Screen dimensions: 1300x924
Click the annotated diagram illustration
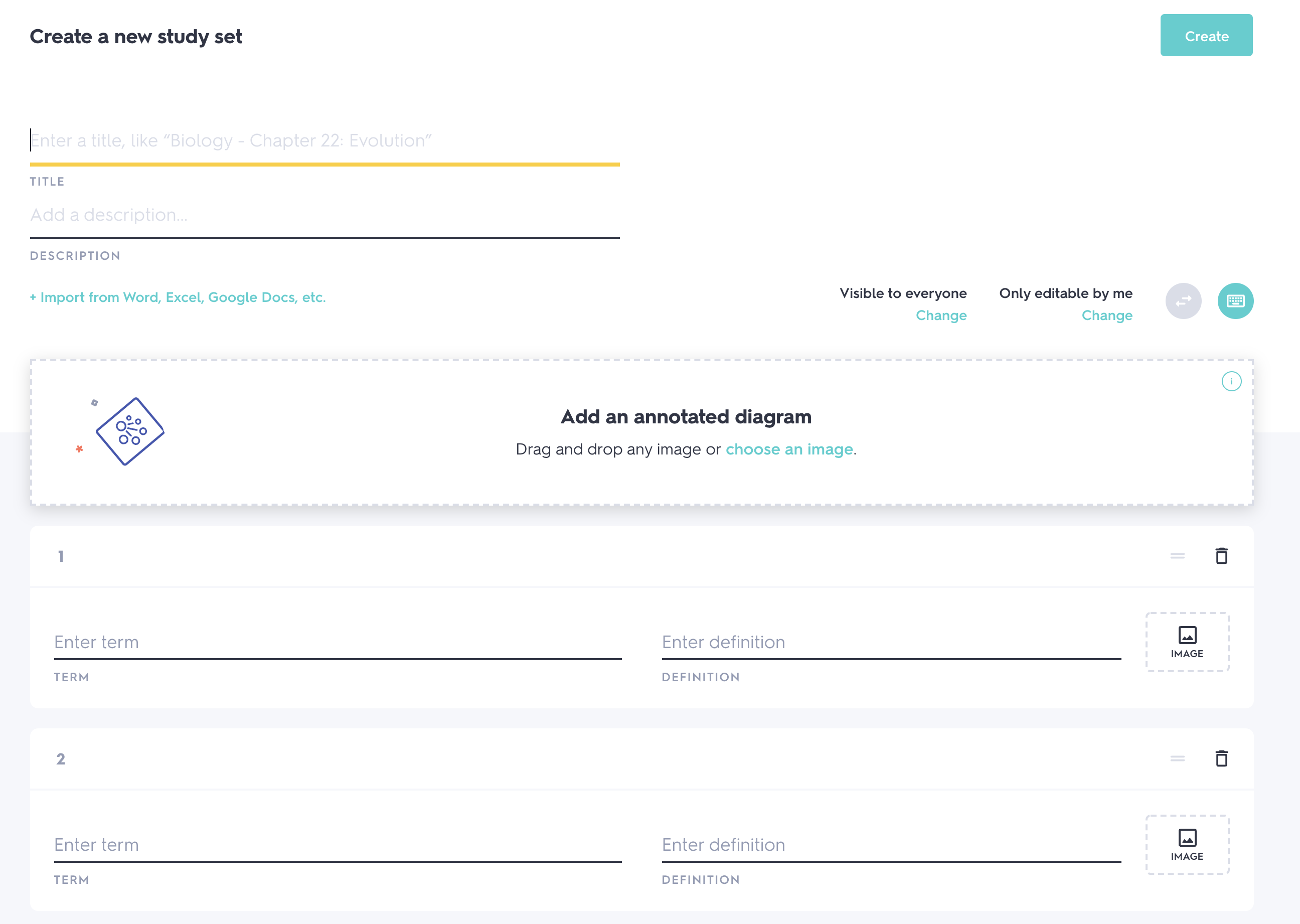tap(129, 431)
